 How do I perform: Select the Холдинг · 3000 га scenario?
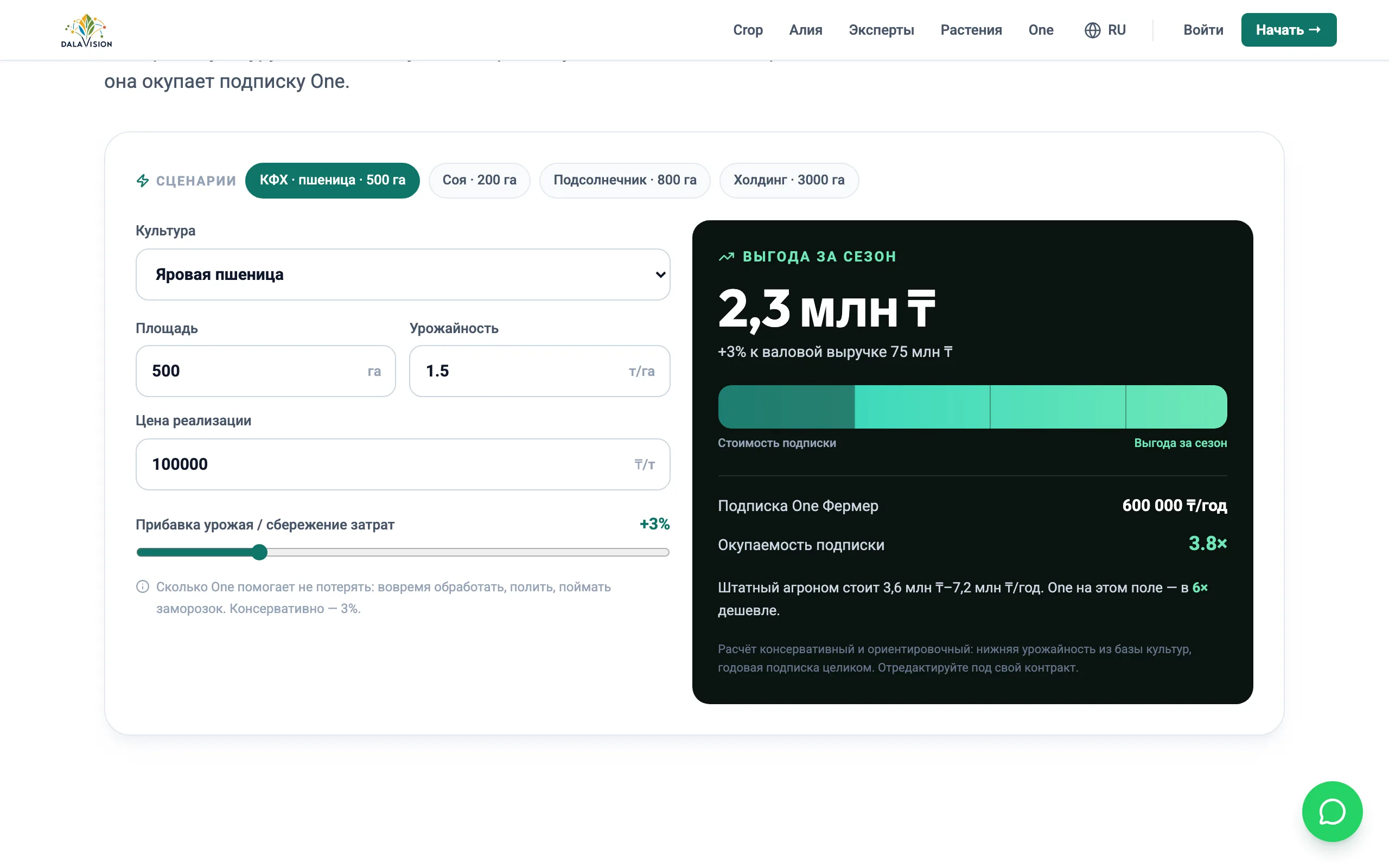(788, 180)
